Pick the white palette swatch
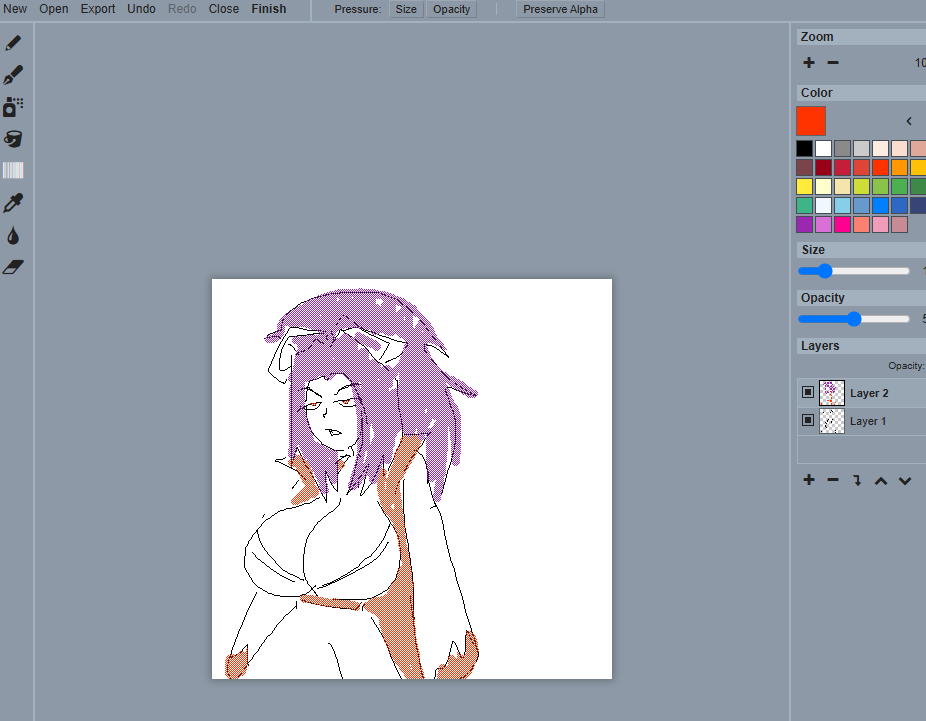926x721 pixels. pyautogui.click(x=823, y=148)
